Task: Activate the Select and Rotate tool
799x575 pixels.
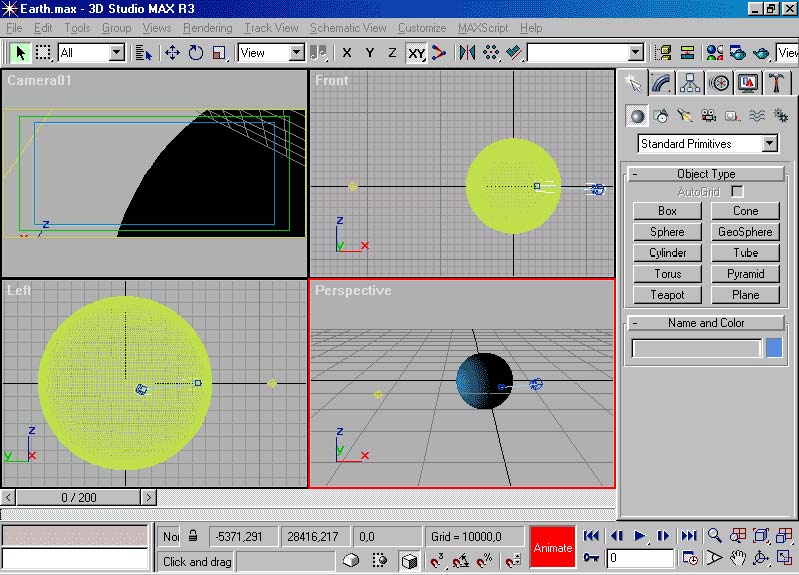Action: click(196, 53)
